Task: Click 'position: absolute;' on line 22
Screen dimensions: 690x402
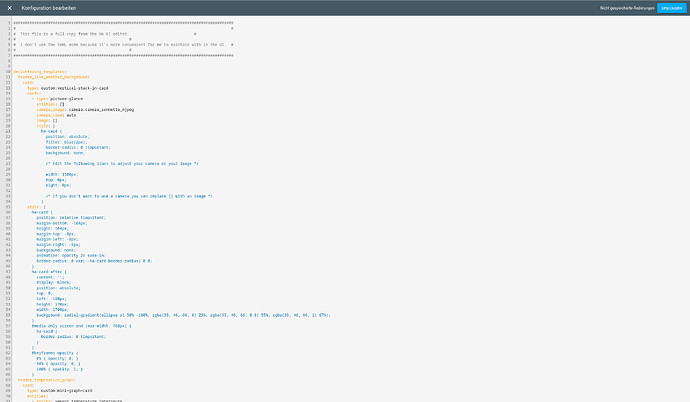Action: click(67, 137)
